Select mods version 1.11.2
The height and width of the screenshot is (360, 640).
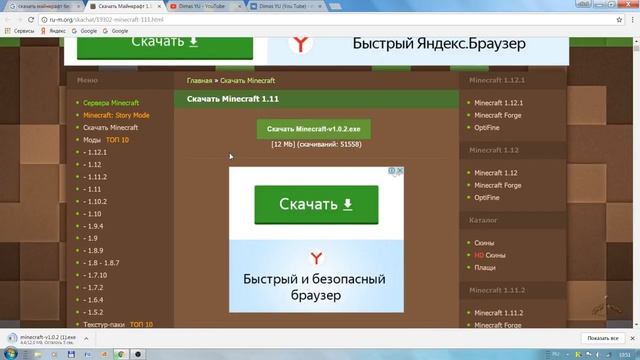pyautogui.click(x=95, y=177)
